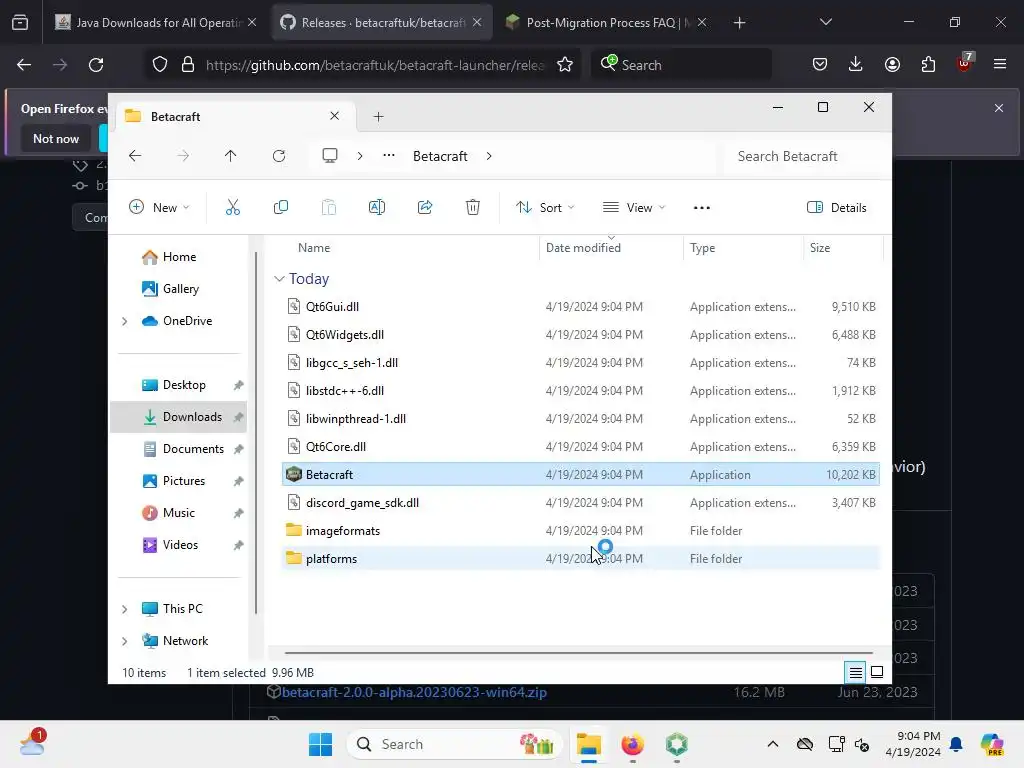Viewport: 1024px width, 768px height.
Task: Select Qt6Gui.dll file
Action: pos(581,306)
